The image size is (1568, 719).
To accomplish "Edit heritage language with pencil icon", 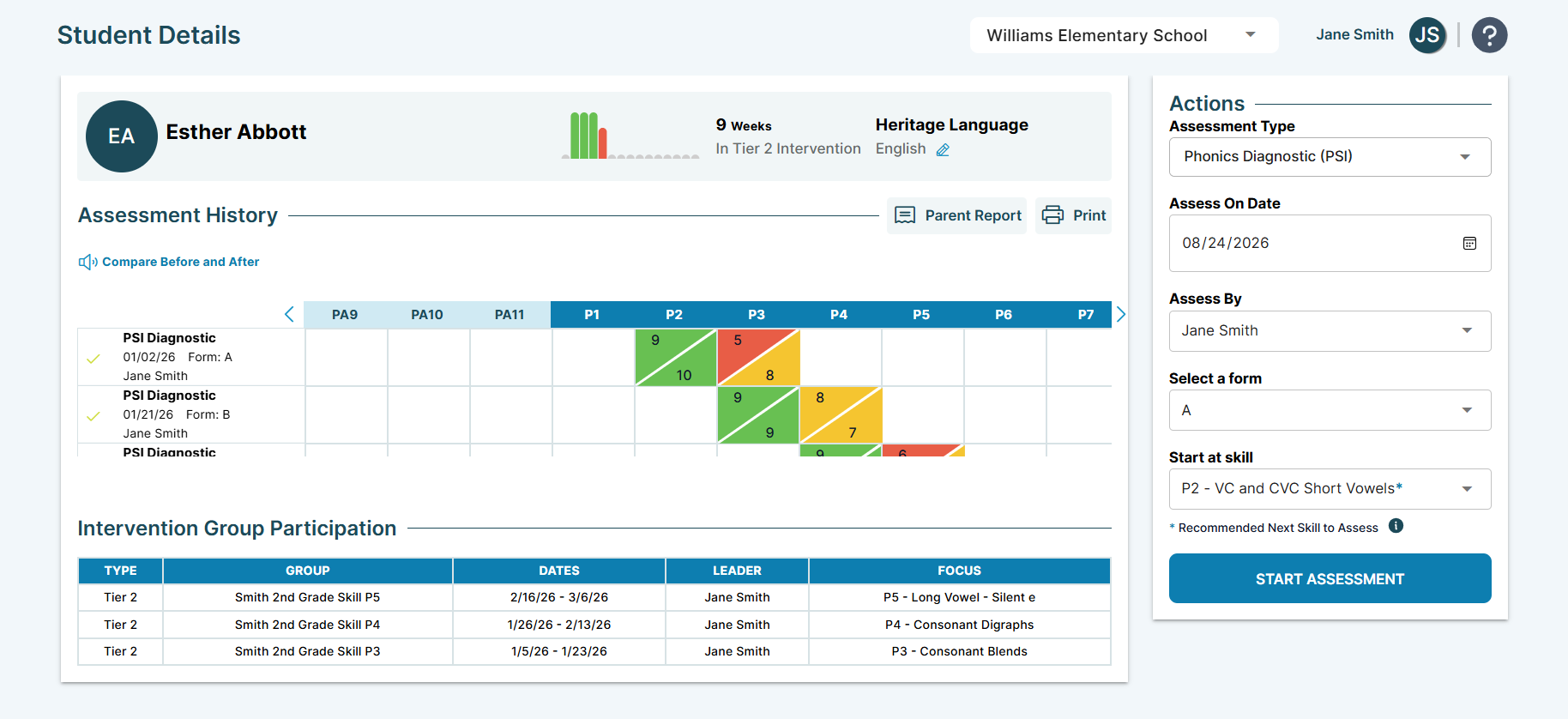I will point(943,149).
